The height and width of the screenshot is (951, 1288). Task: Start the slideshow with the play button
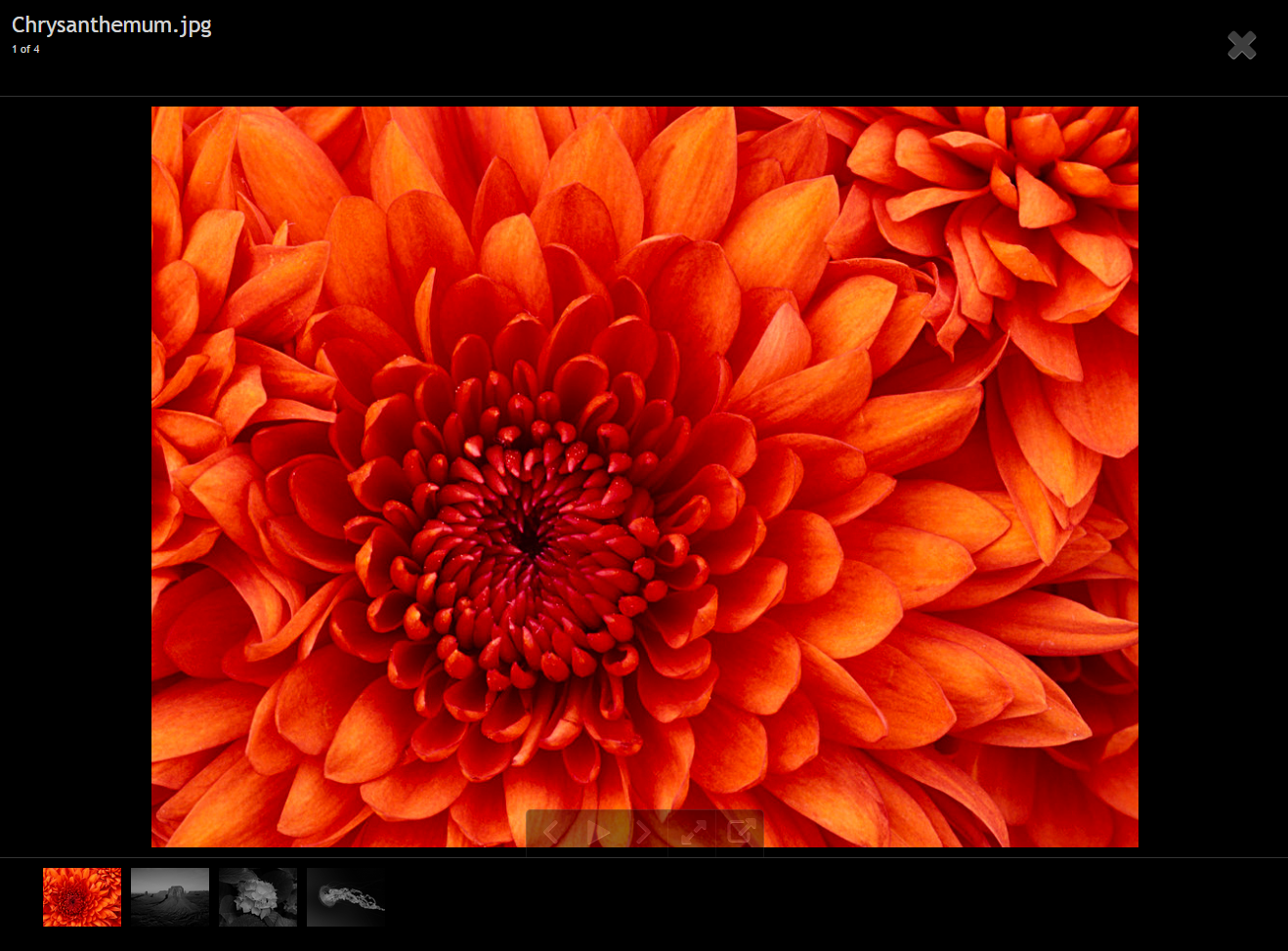[x=598, y=832]
